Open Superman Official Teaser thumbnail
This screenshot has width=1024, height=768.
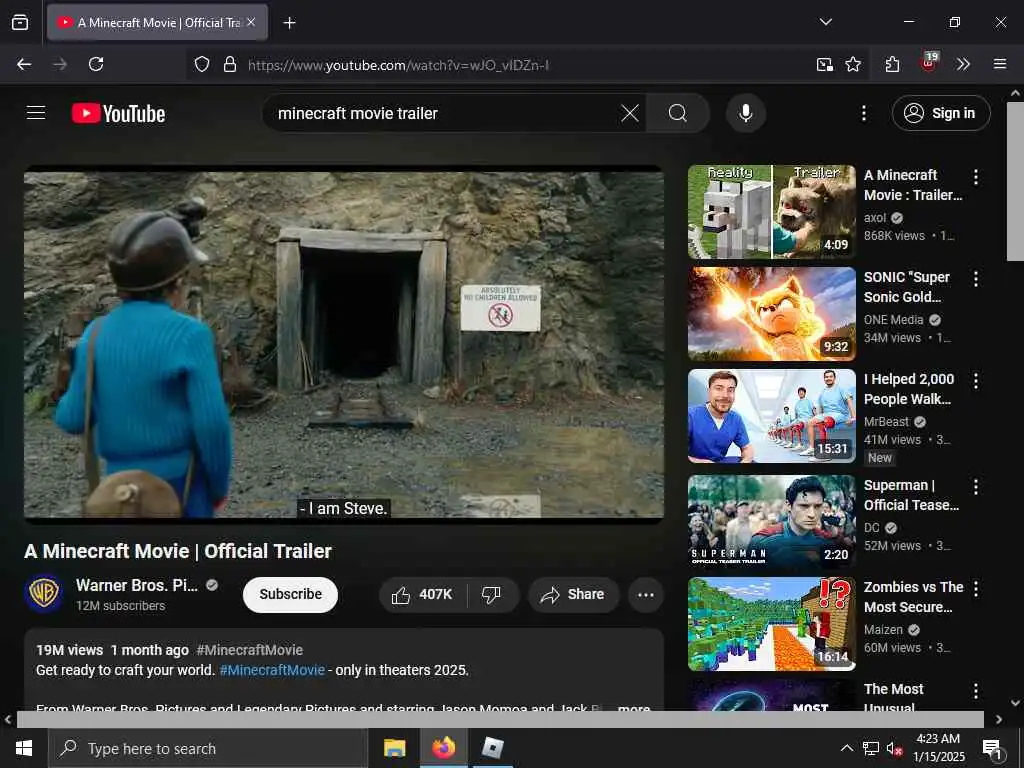[771, 522]
